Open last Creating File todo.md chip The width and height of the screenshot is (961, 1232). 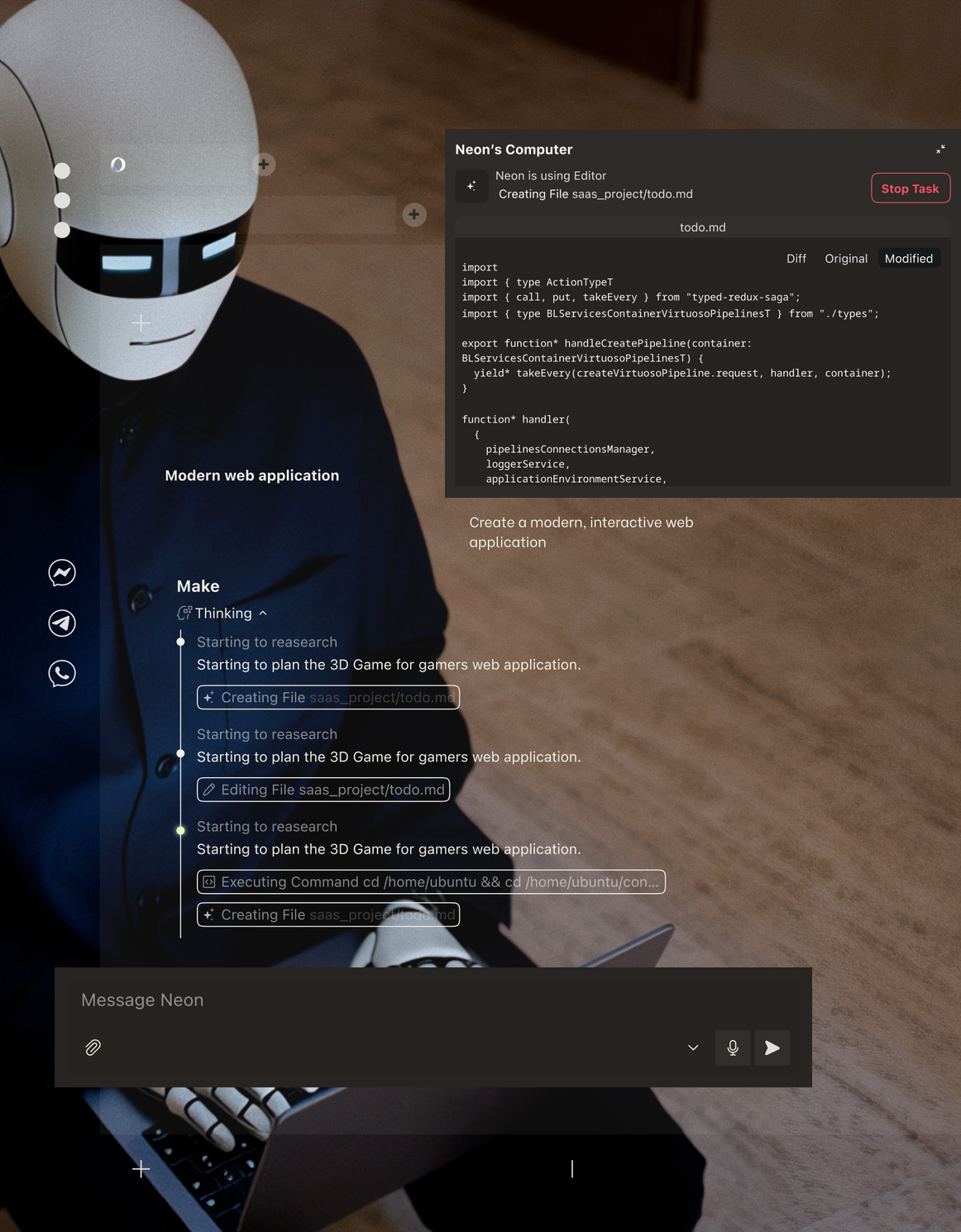328,914
